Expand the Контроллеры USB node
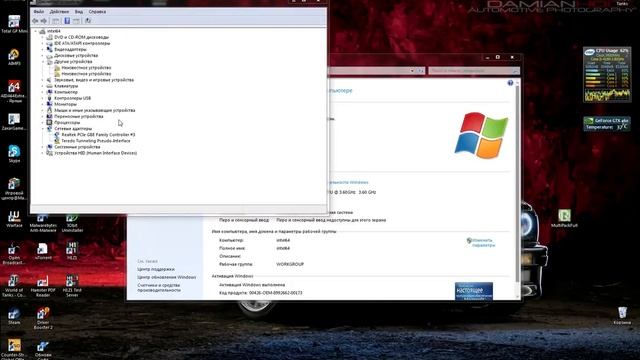 point(43,98)
